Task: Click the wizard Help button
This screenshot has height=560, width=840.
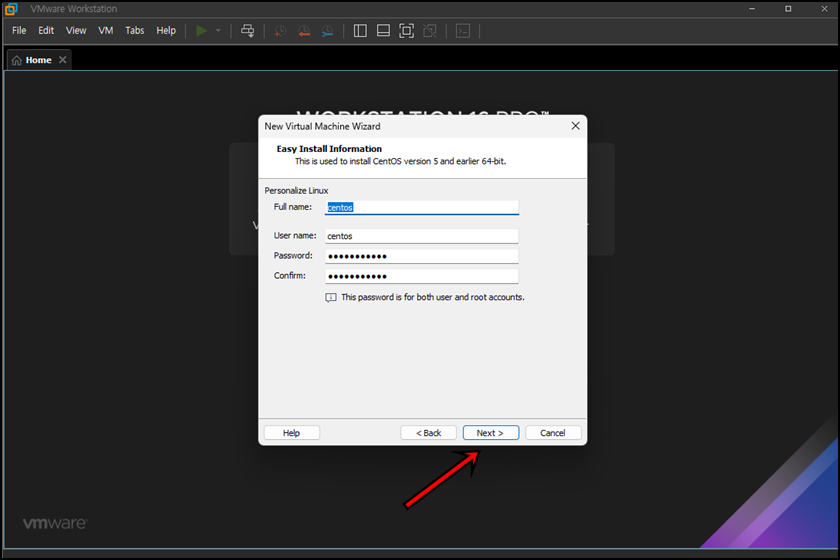Action: (291, 433)
